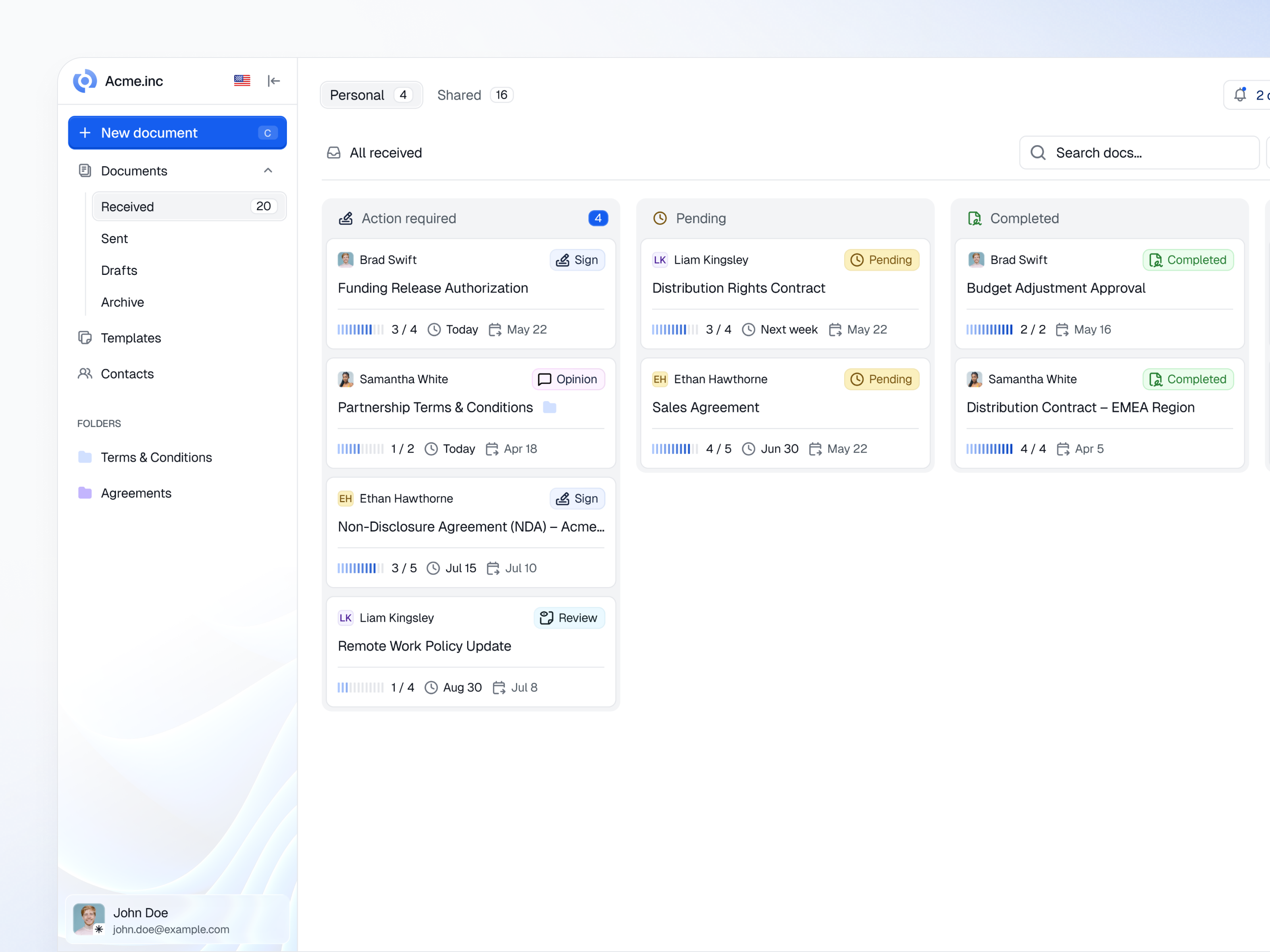Open Review on Remote Work Policy Update
The width and height of the screenshot is (1270, 952).
[x=569, y=618]
